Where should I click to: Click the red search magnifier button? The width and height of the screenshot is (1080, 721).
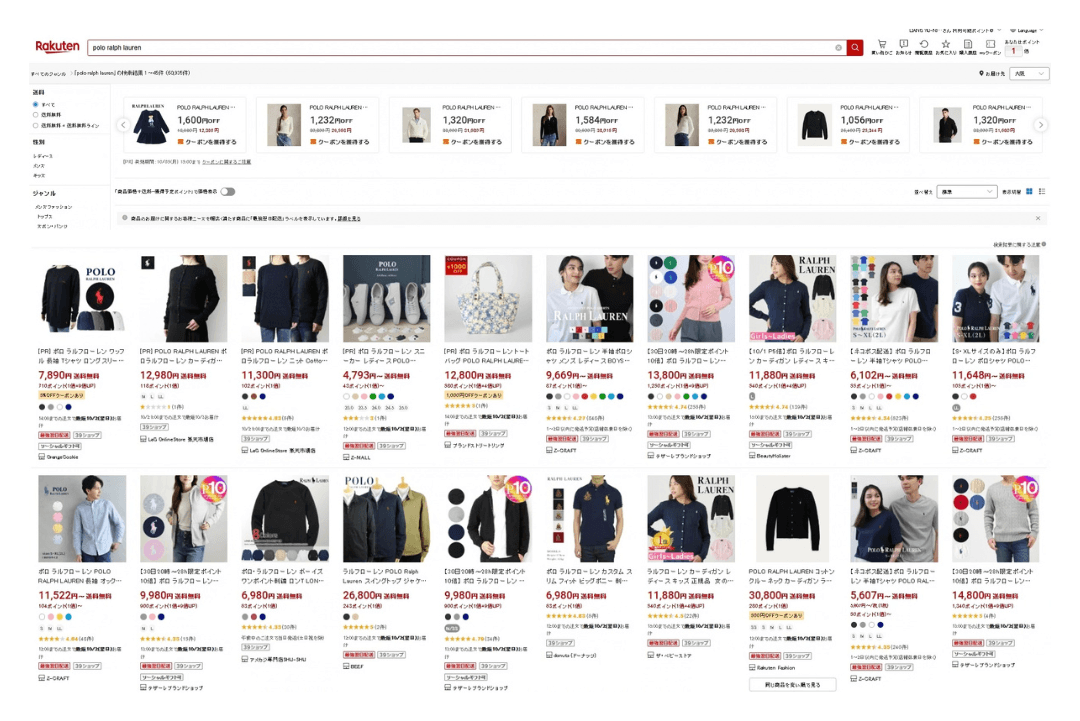[855, 48]
